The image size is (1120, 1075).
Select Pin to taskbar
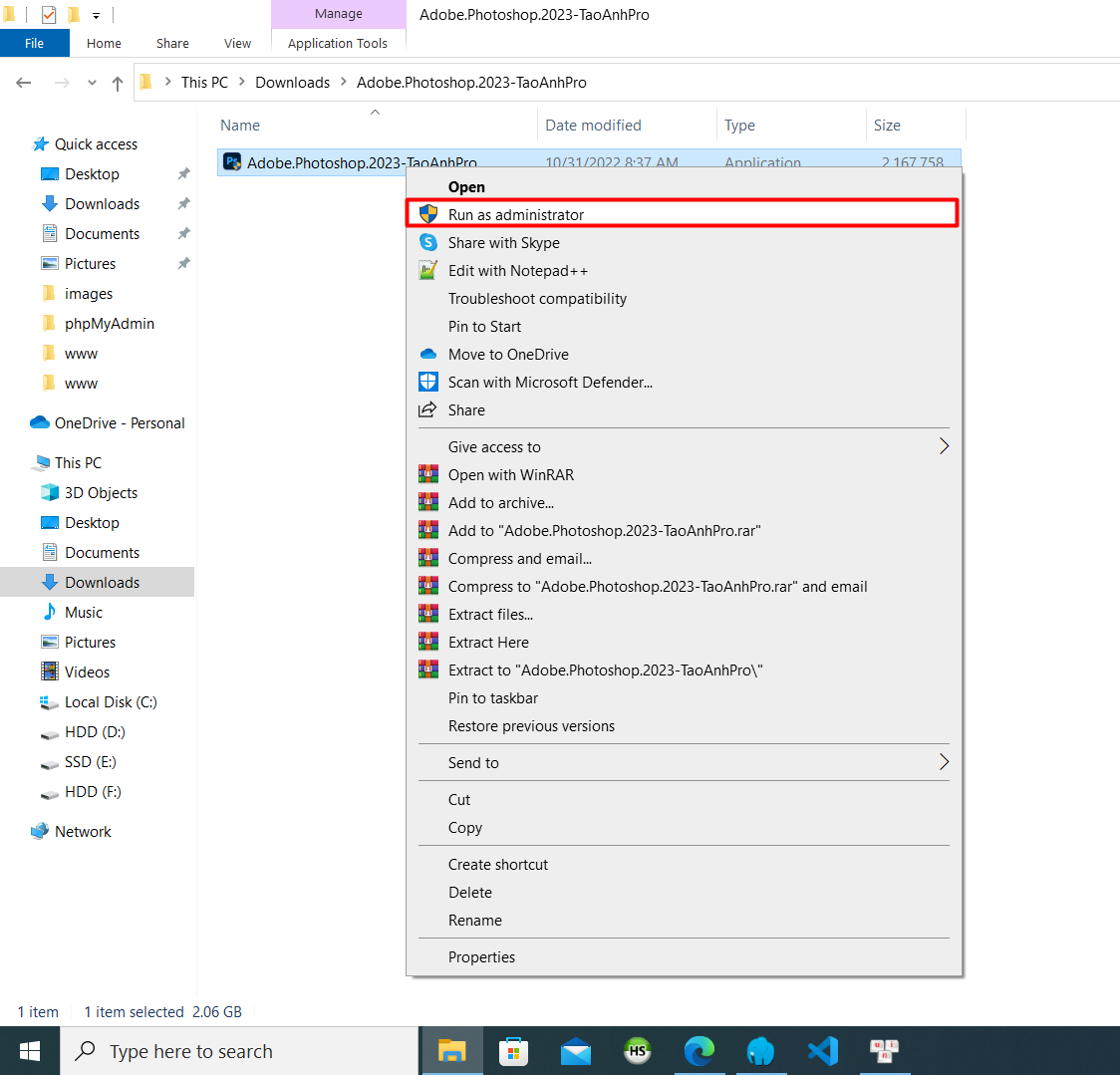[684, 697]
